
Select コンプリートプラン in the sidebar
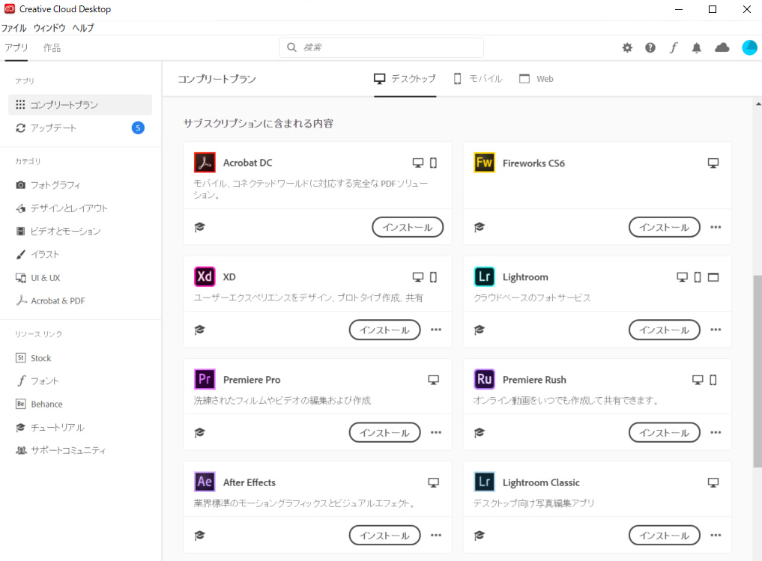click(x=80, y=105)
